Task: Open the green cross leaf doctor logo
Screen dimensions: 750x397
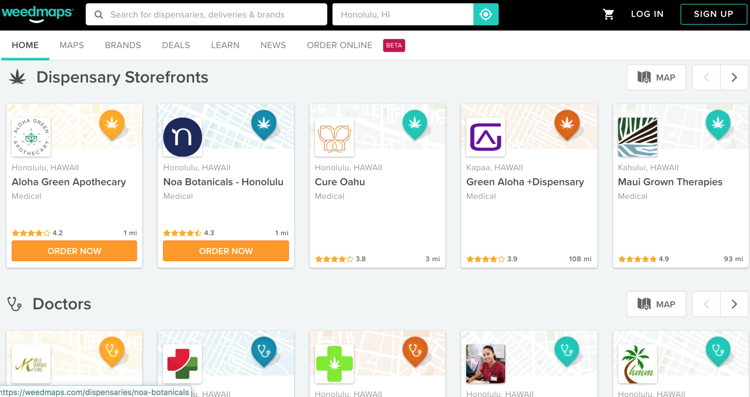Action: [334, 364]
